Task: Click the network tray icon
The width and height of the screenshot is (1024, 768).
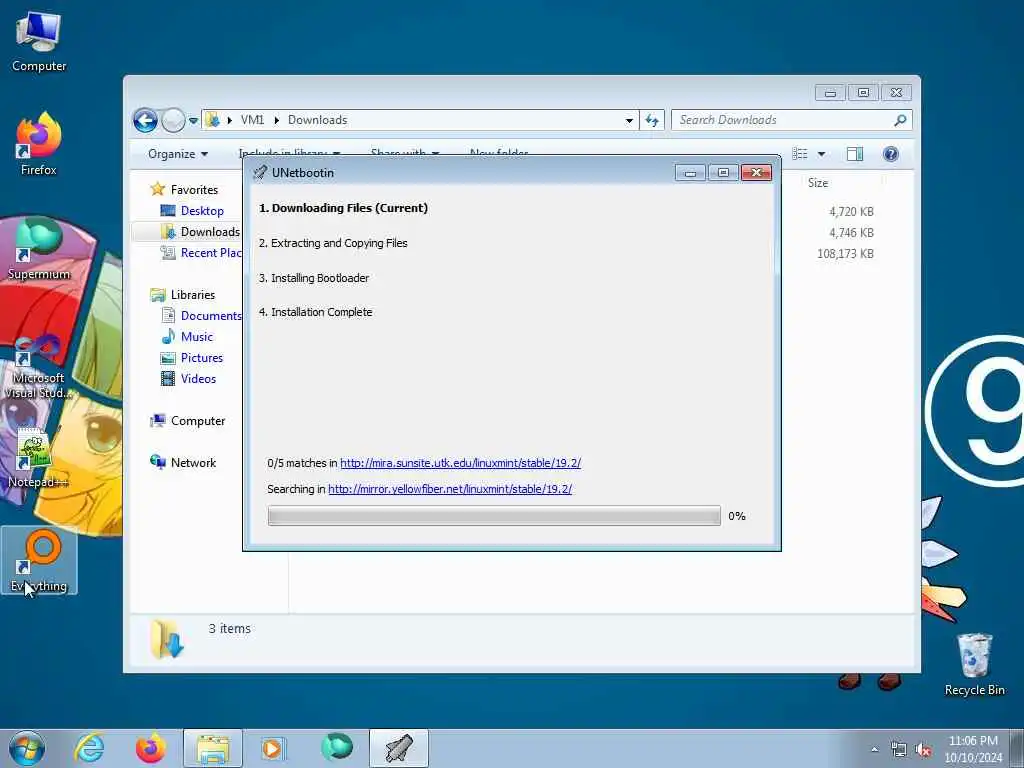Action: click(x=899, y=750)
